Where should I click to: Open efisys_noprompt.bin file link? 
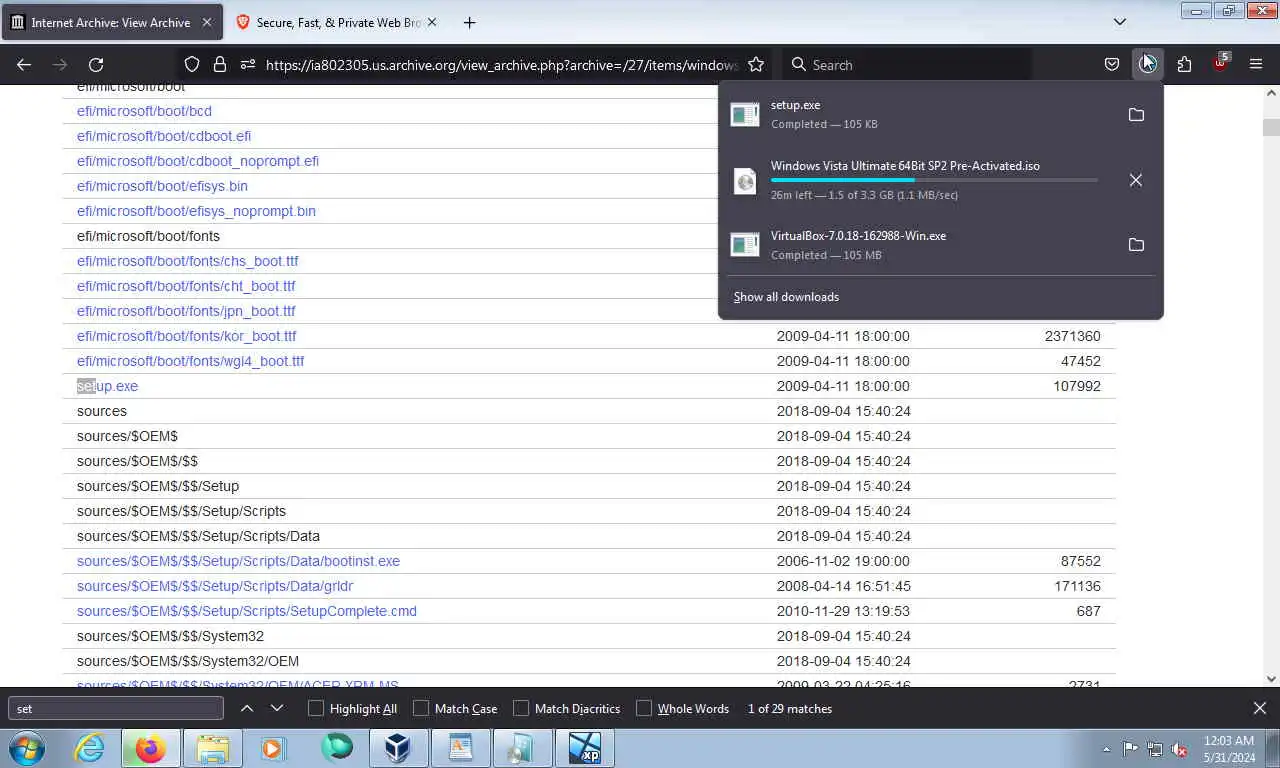196,211
